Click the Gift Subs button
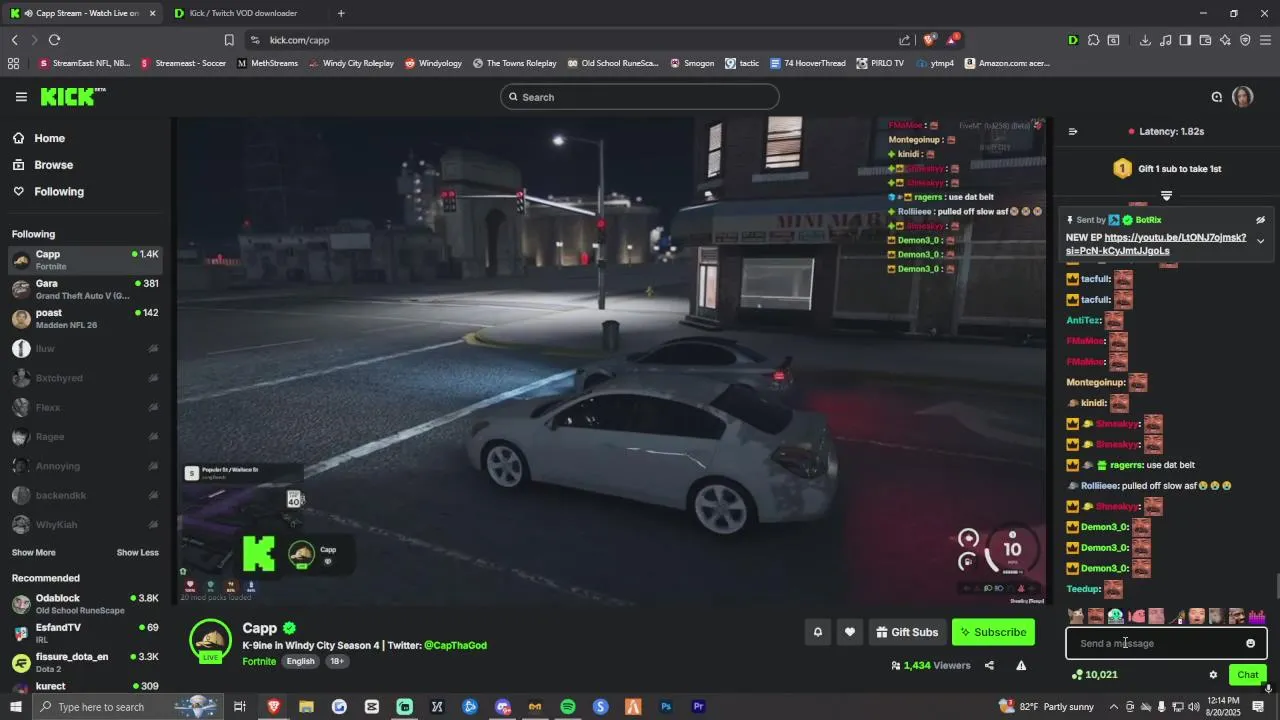 tap(907, 632)
